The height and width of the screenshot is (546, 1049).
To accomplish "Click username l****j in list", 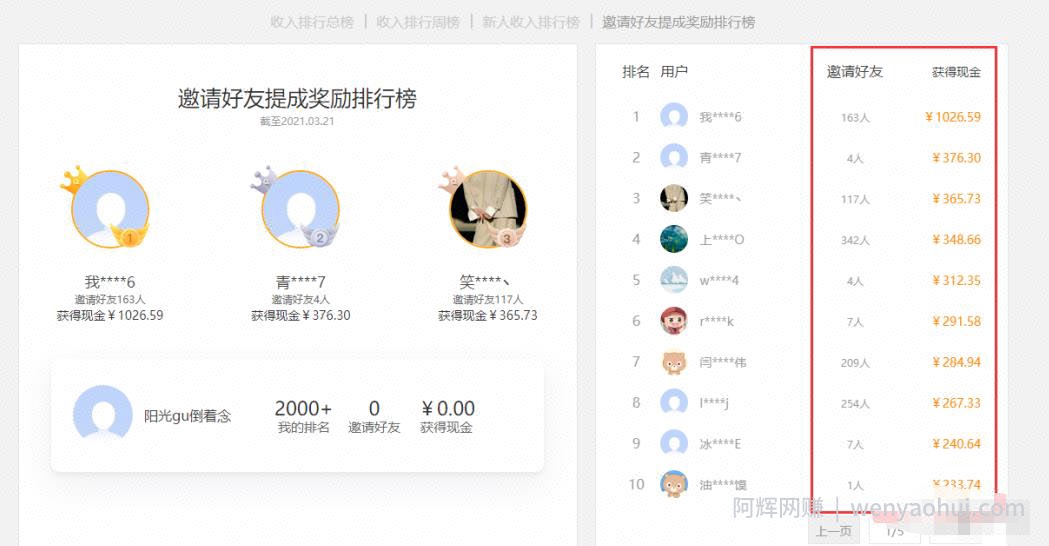I will click(x=714, y=403).
